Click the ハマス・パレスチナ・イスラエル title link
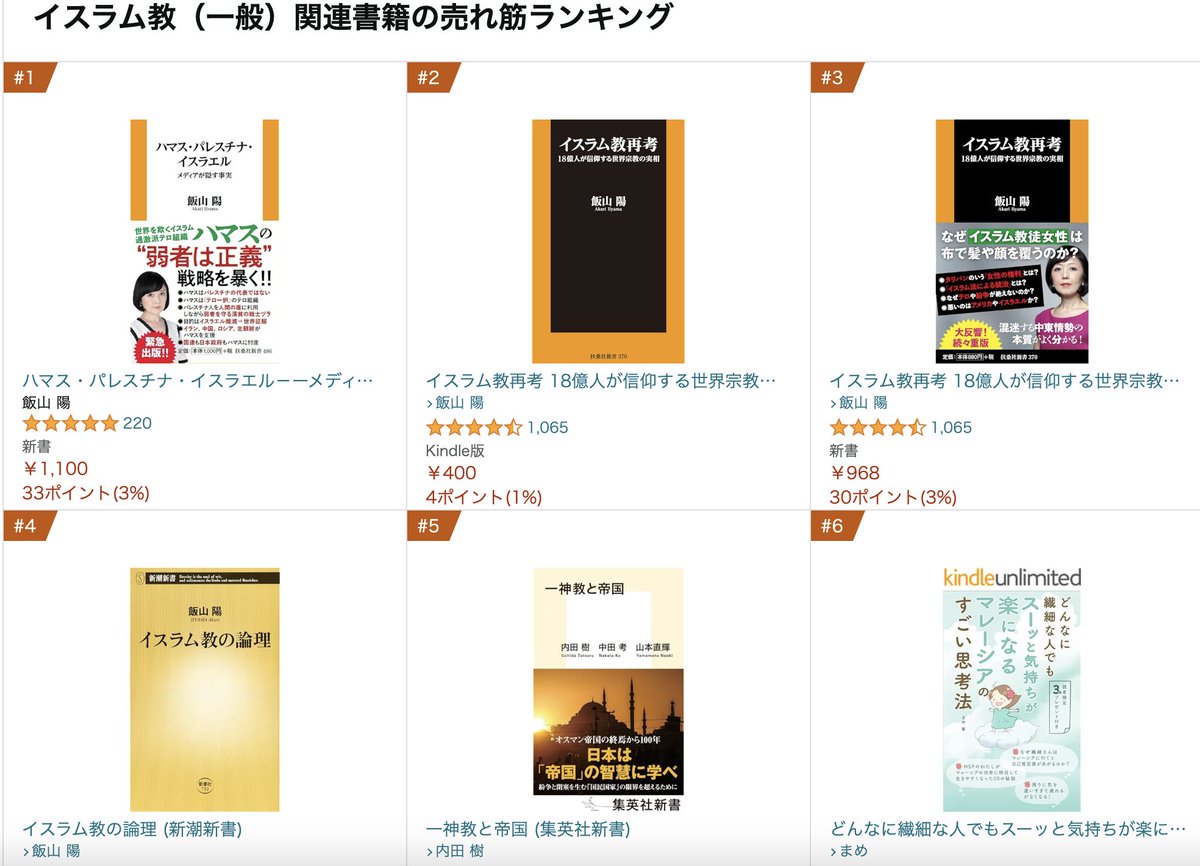Viewport: 1200px width, 866px height. [x=198, y=381]
